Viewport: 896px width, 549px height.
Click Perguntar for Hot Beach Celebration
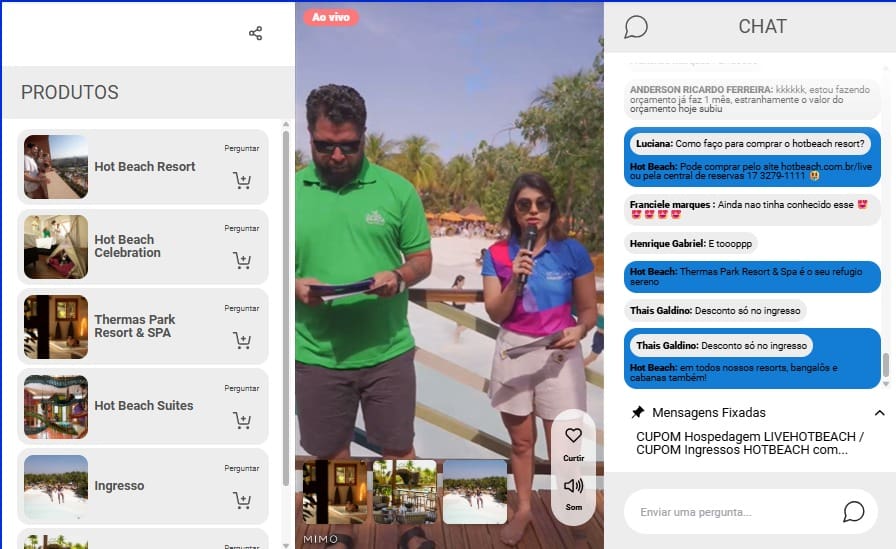click(242, 229)
